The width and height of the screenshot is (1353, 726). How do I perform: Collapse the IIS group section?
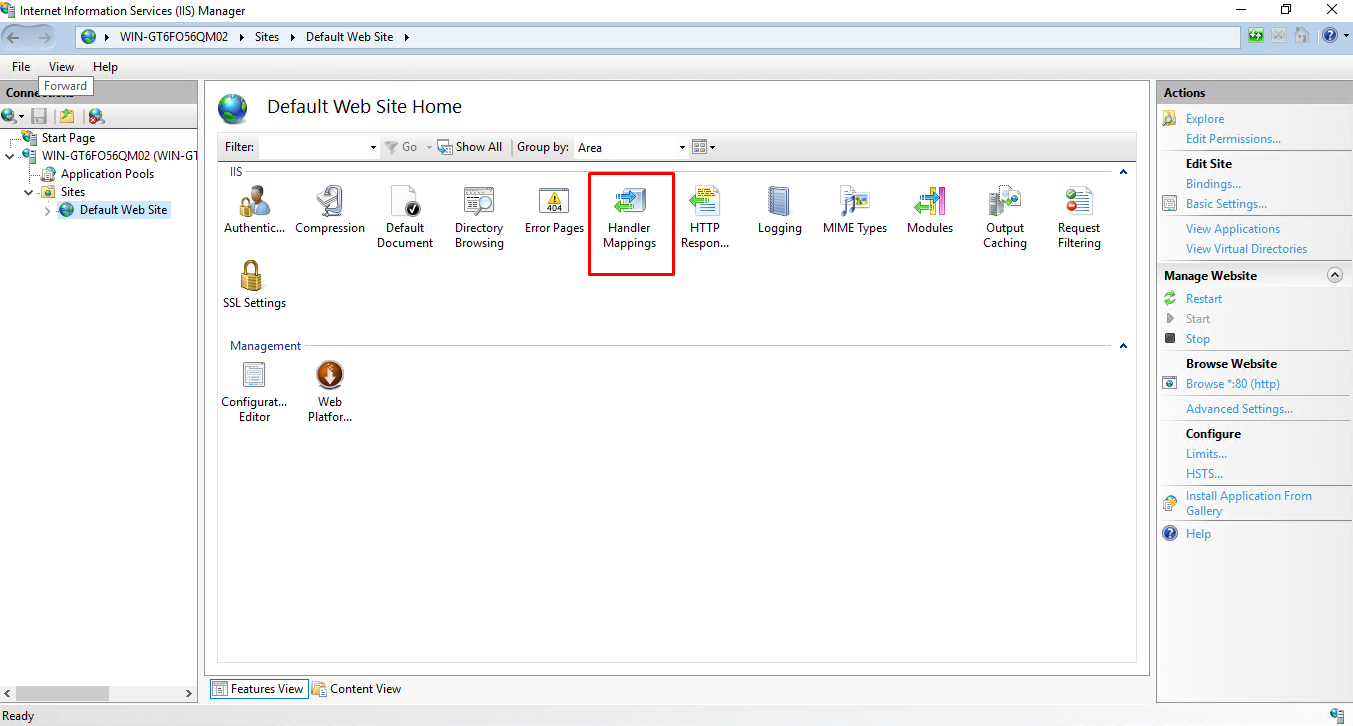point(1123,172)
